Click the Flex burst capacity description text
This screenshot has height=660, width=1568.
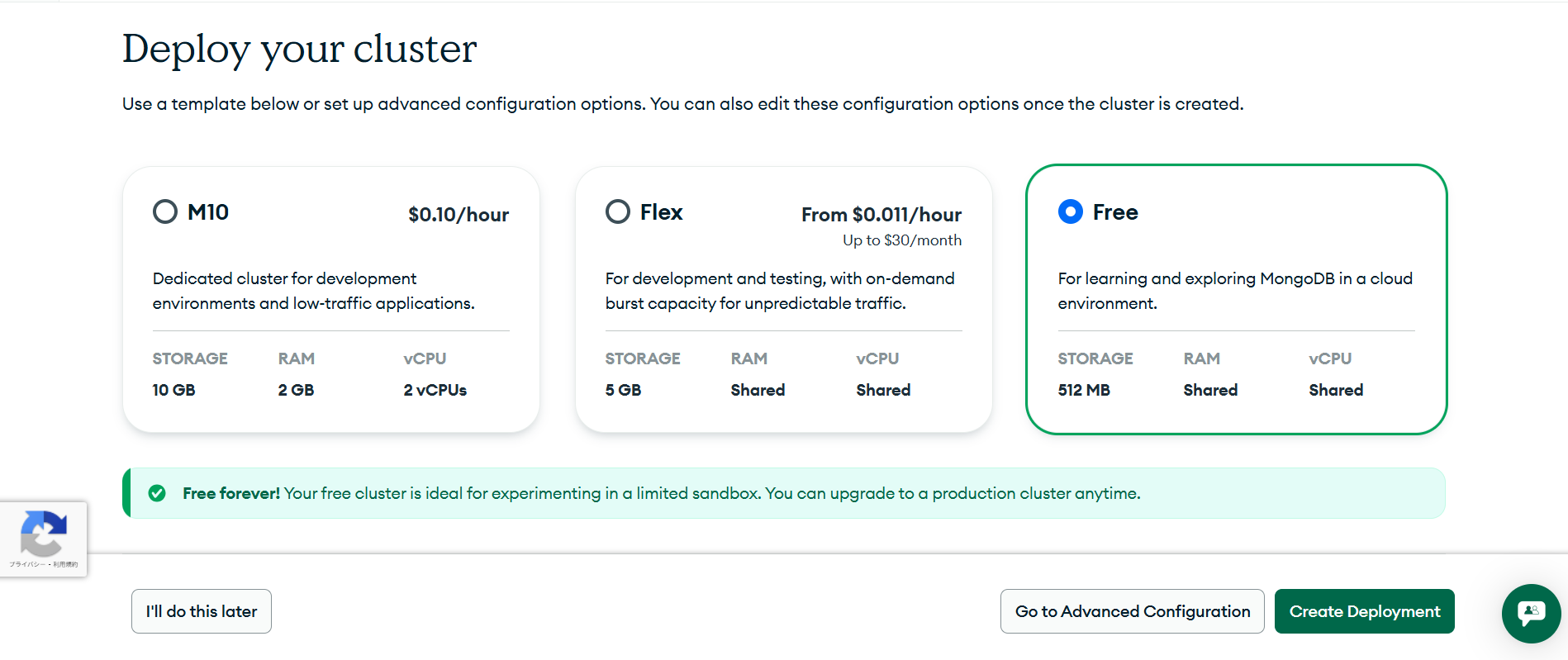pyautogui.click(x=779, y=291)
